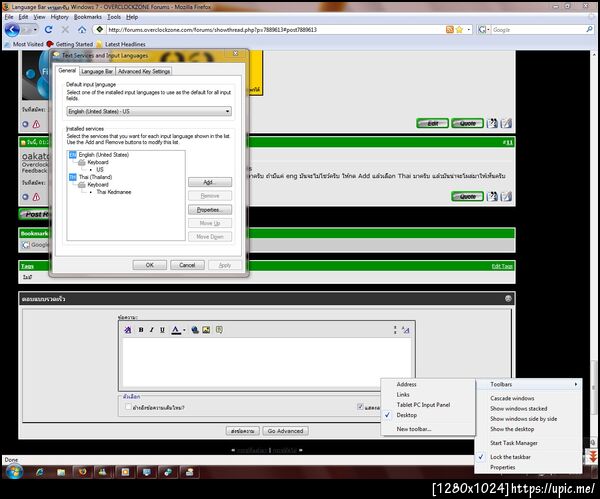This screenshot has height=499, width=600.
Task: Click the search magnifier in Google box
Action: [589, 29]
